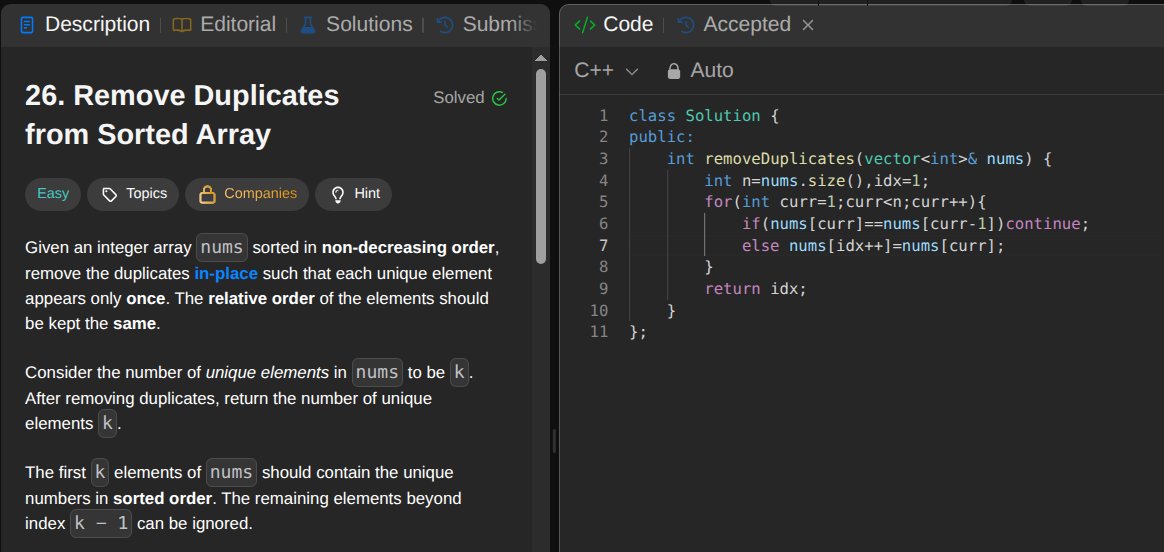Click the Hint lightbulb icon
Screen dimensions: 1164x552
(x=338, y=195)
